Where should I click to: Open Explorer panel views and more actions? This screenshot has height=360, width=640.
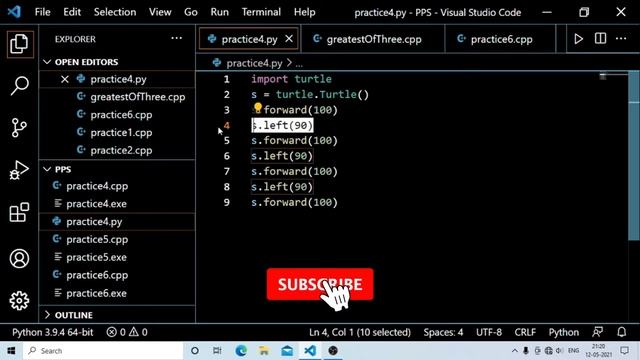tap(176, 38)
